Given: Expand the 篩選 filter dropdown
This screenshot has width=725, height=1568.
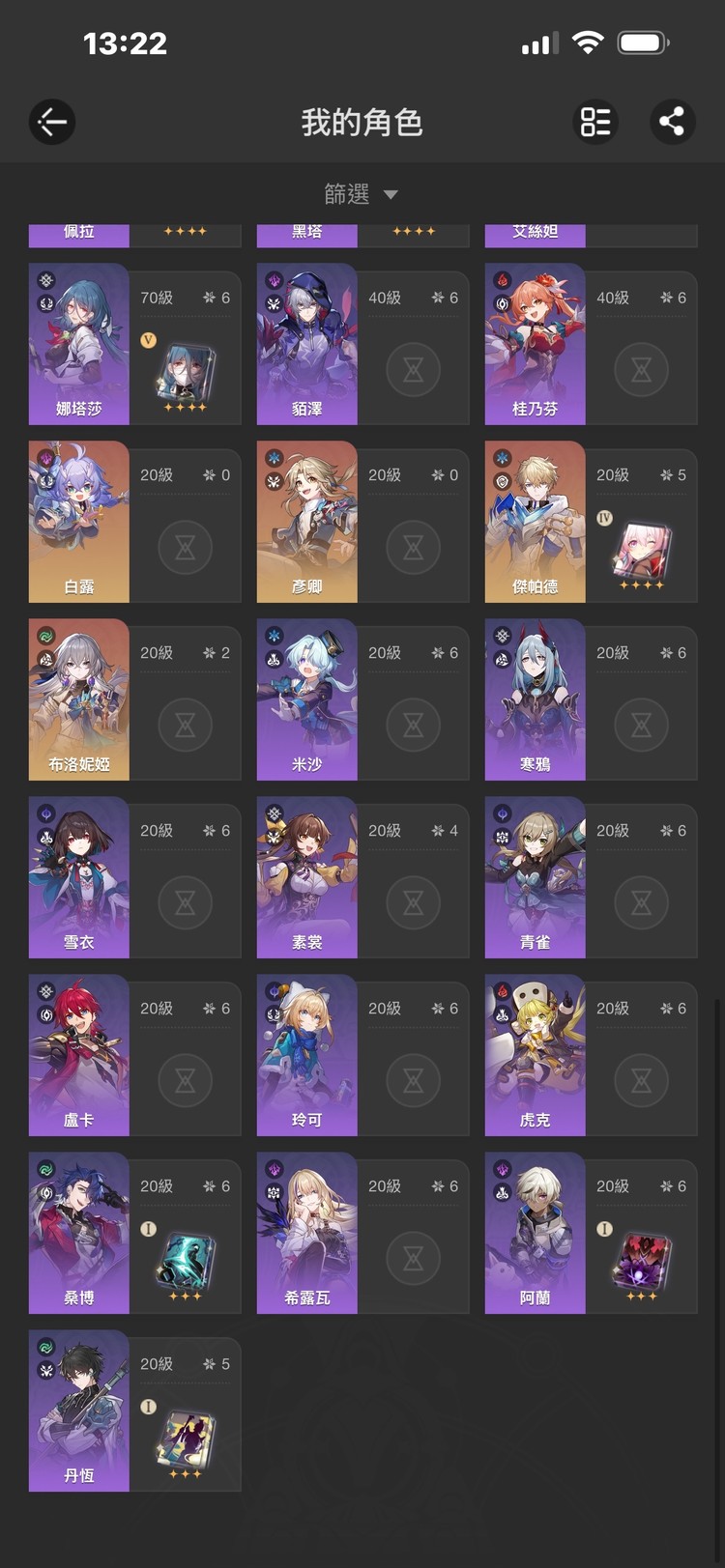Looking at the screenshot, I should click(362, 194).
